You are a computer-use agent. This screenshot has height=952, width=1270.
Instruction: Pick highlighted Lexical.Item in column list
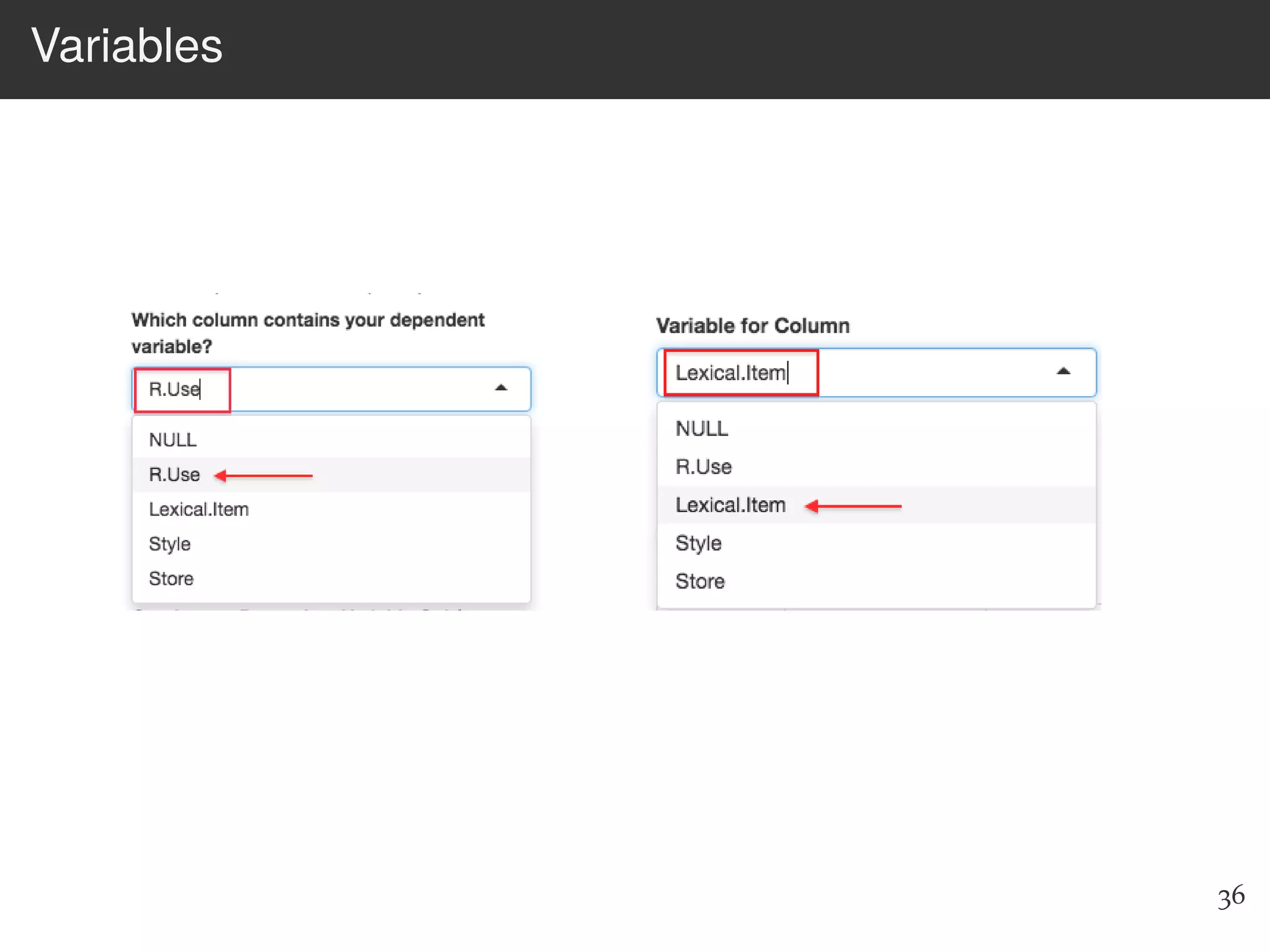tap(730, 505)
